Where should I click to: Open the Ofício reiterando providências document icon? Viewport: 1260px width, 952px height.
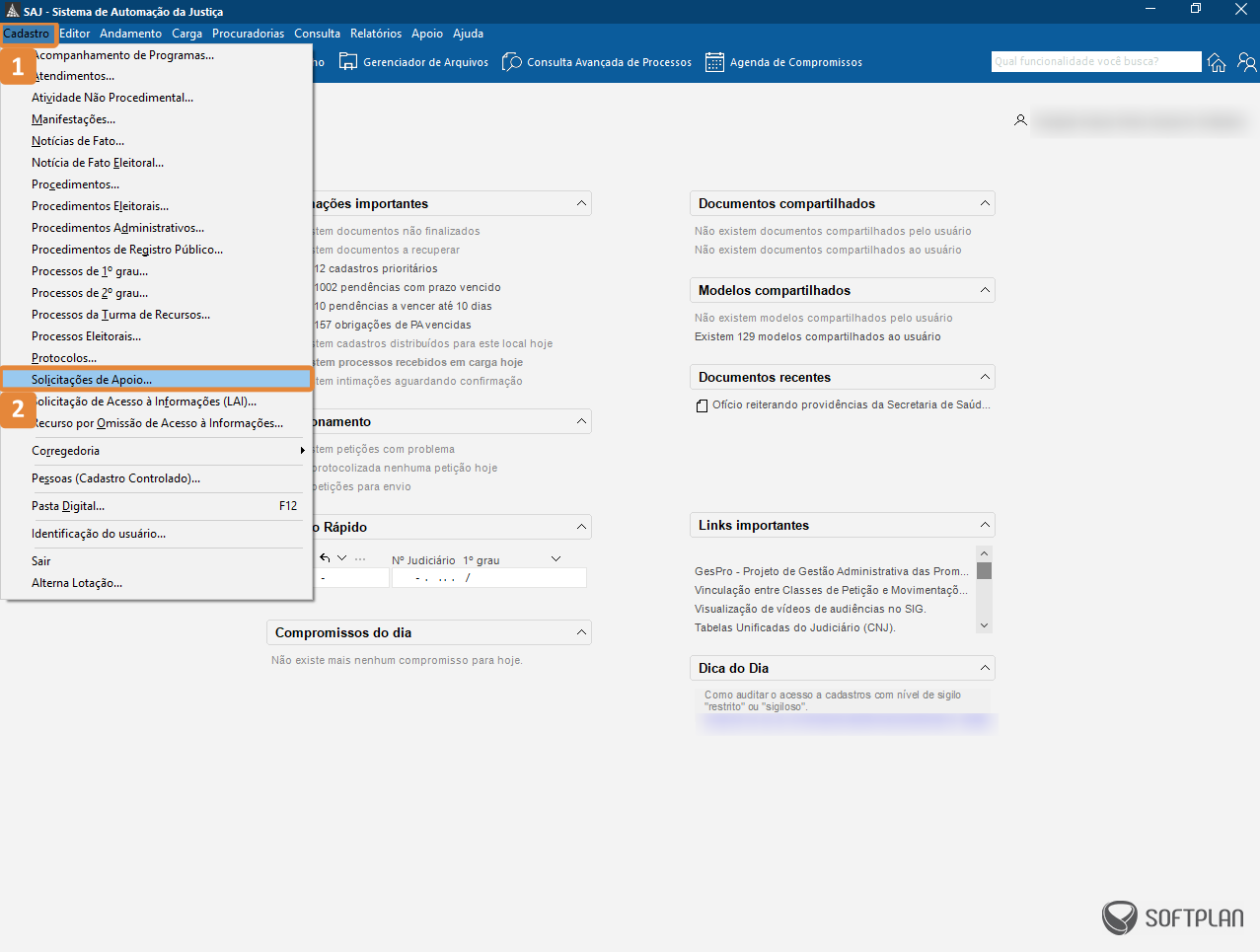(702, 404)
